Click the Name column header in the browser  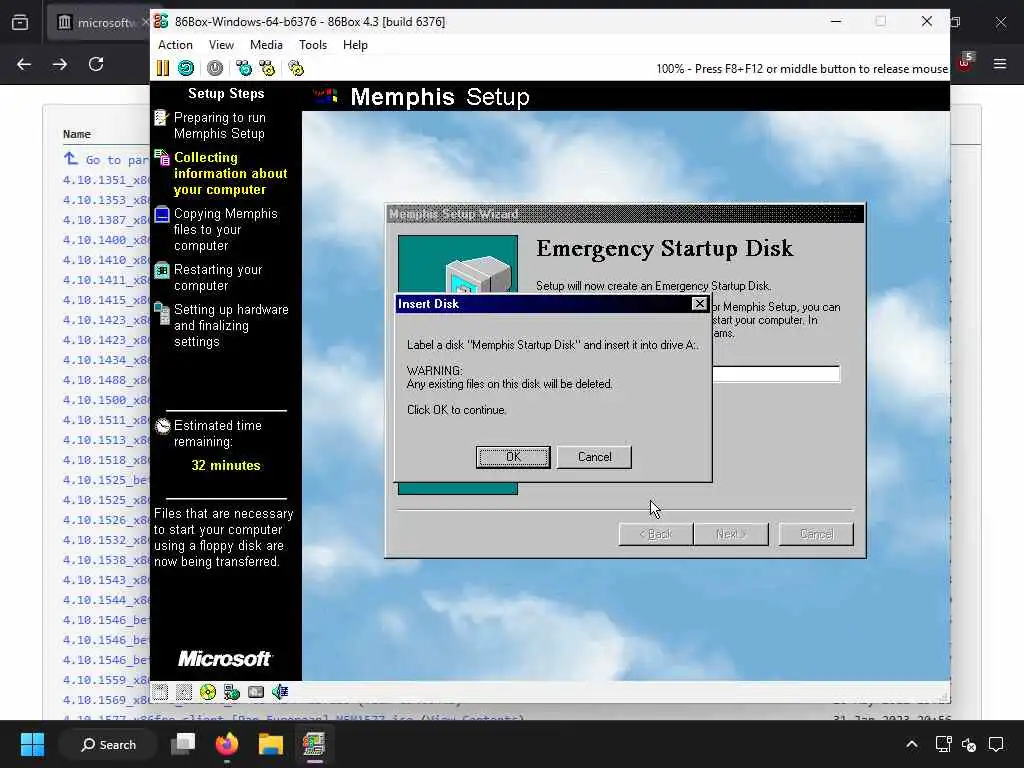click(x=76, y=134)
